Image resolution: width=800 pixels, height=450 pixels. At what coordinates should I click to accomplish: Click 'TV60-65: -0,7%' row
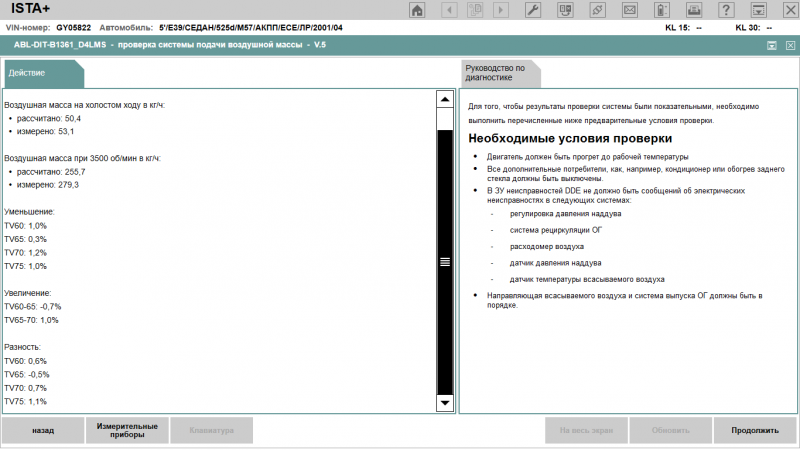click(33, 307)
